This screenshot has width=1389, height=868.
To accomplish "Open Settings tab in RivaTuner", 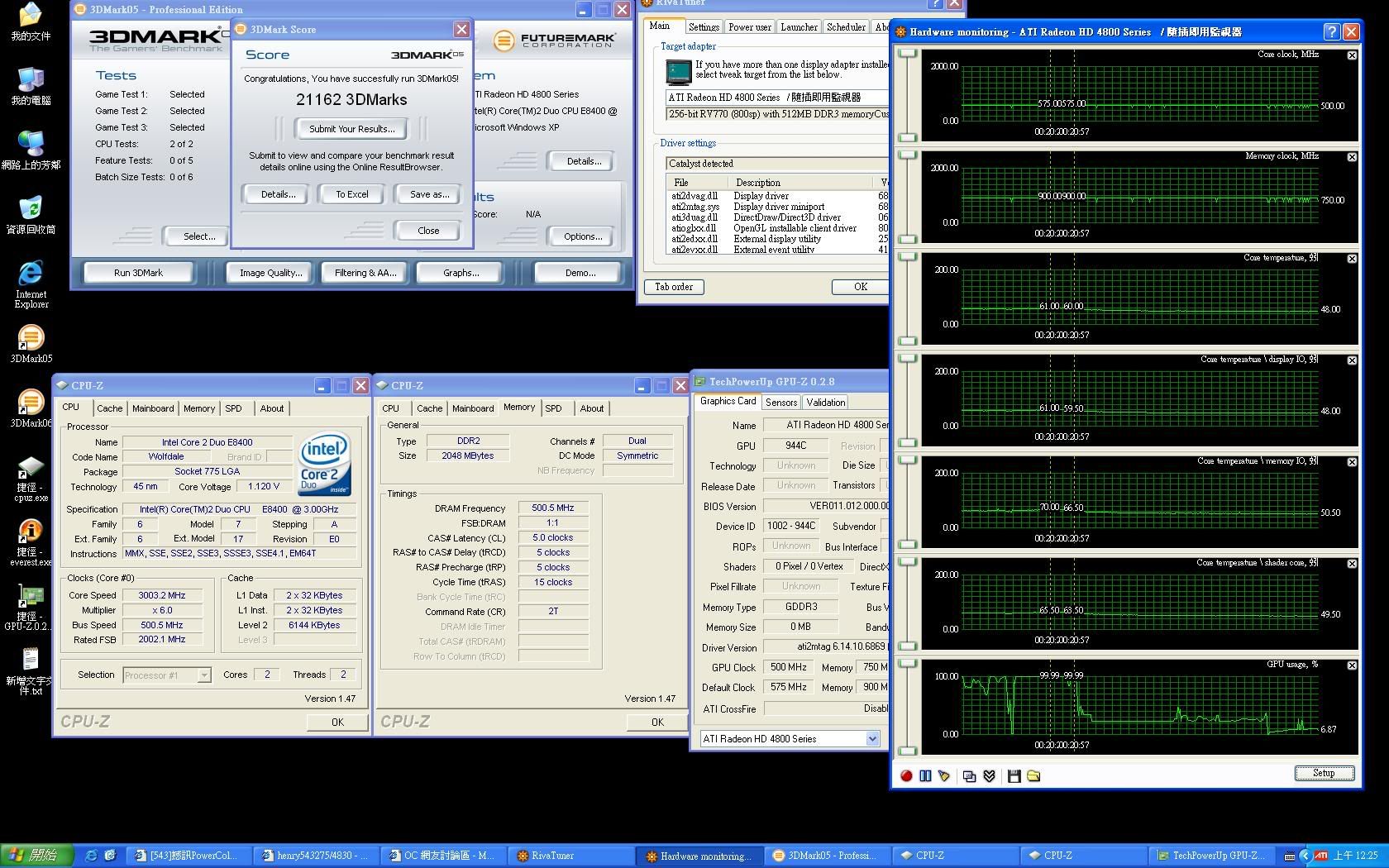I will pyautogui.click(x=704, y=27).
